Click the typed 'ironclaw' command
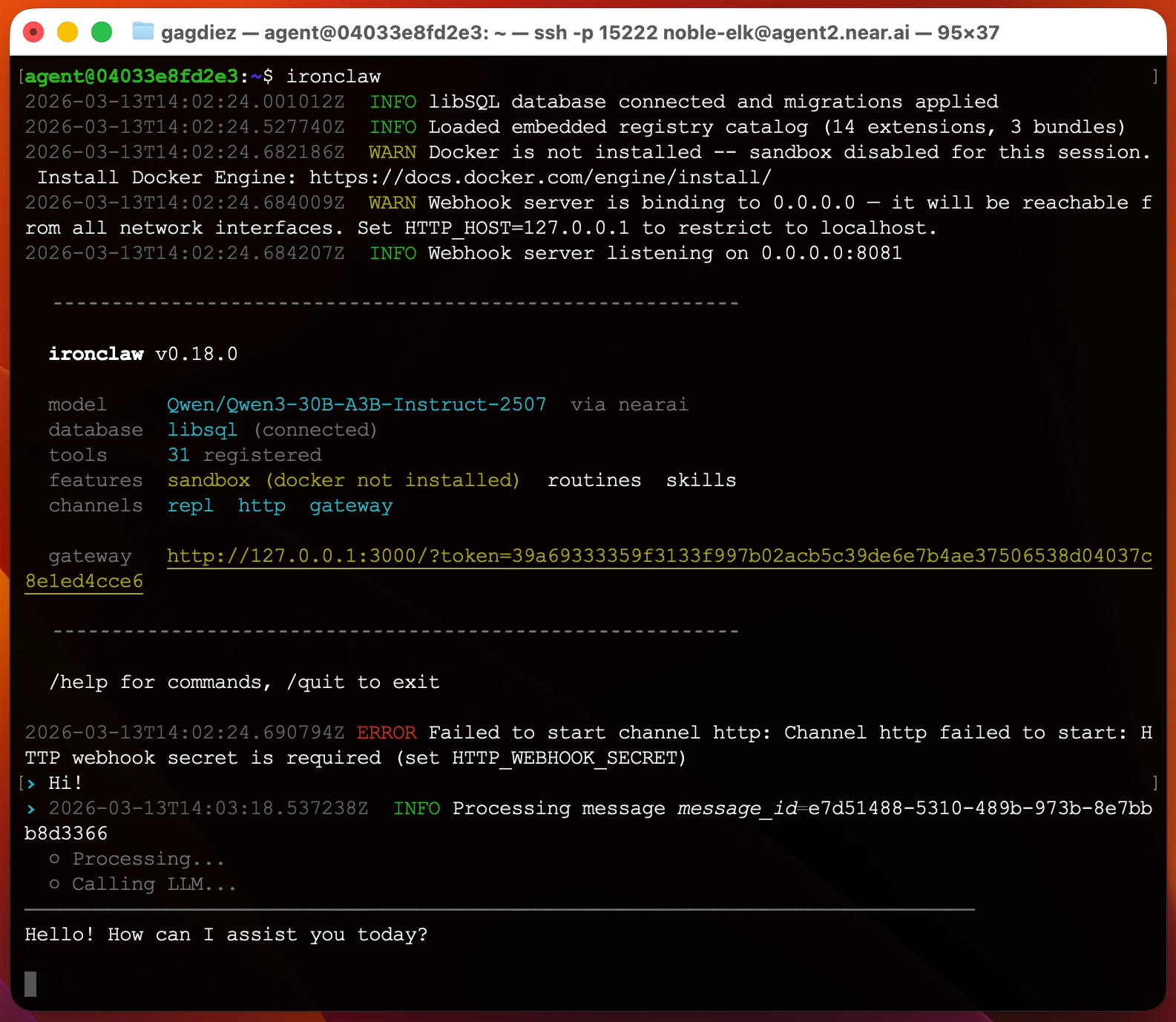The image size is (1176, 1022). coord(333,76)
